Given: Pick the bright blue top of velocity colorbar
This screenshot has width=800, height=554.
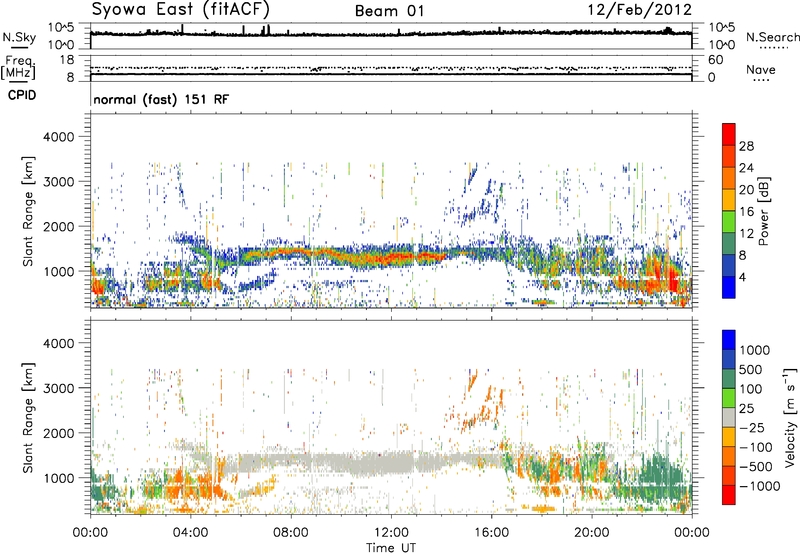Looking at the screenshot, I should coord(729,340).
